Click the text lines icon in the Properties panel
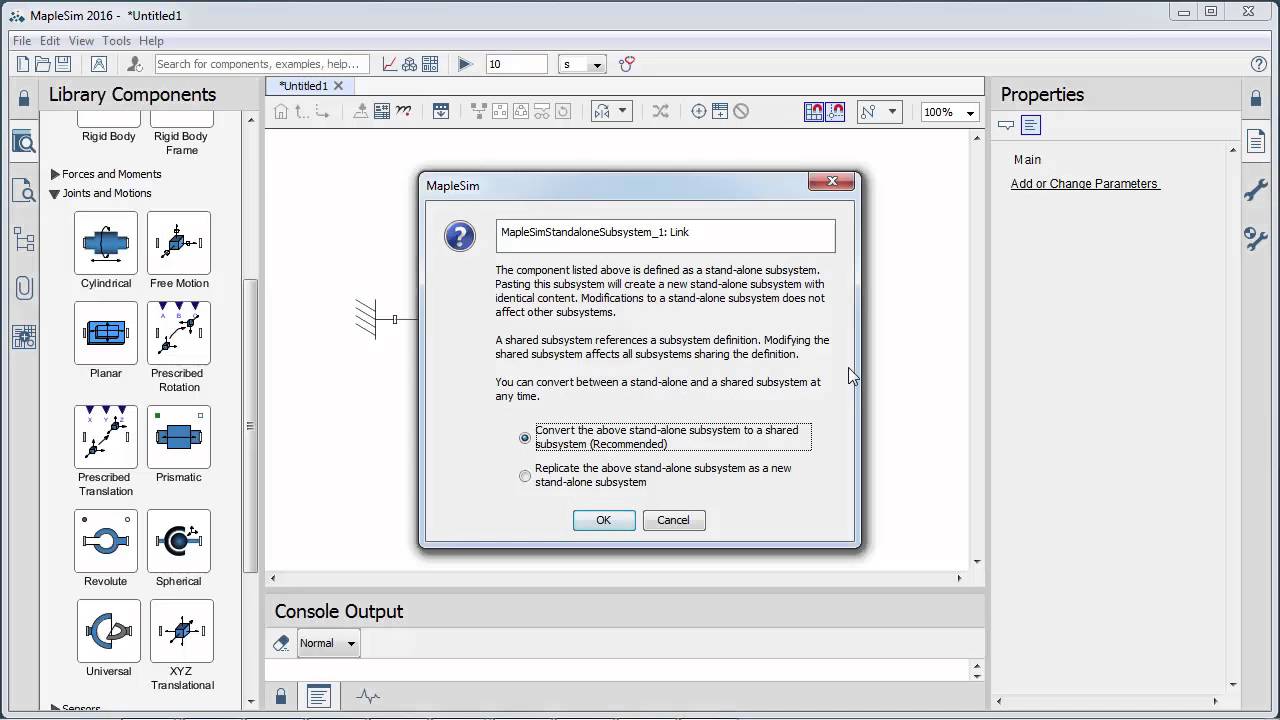The width and height of the screenshot is (1280, 720). 1031,125
